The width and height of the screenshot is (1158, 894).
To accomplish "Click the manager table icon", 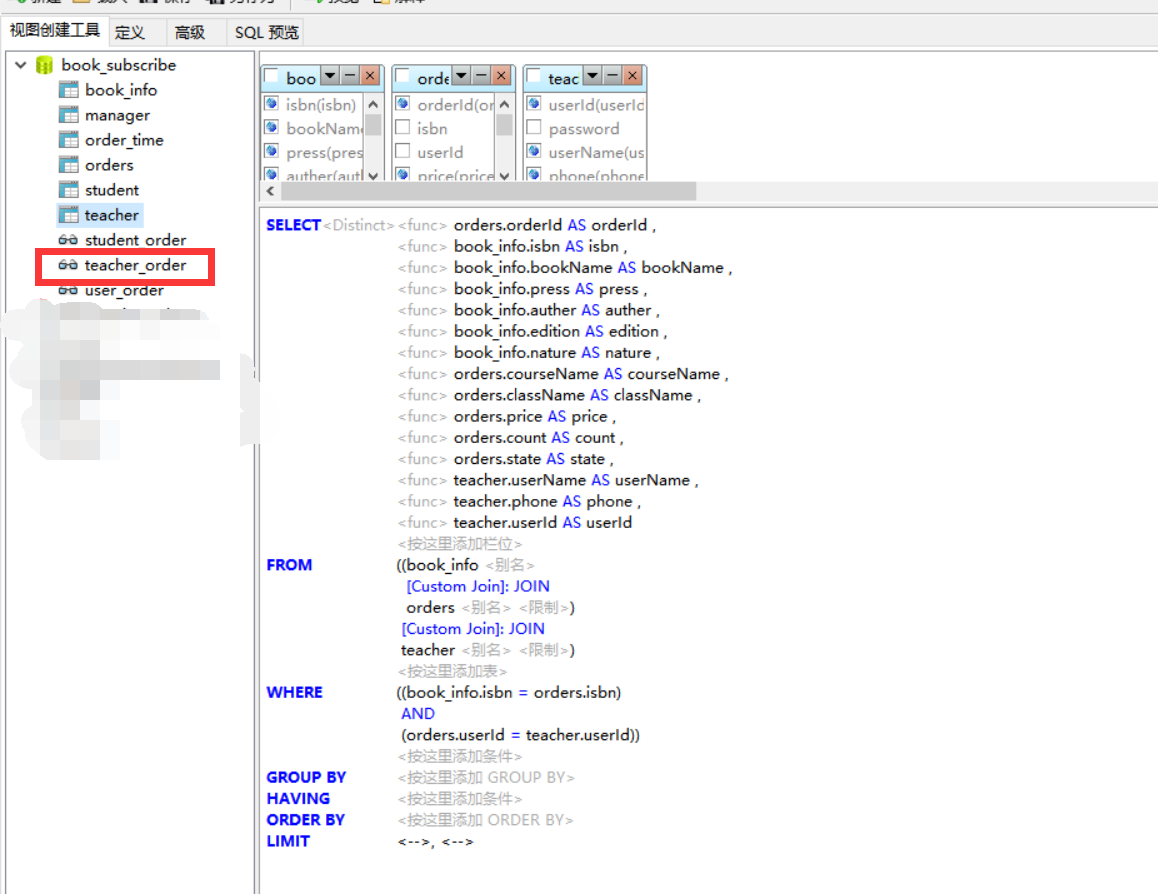I will coord(69,115).
